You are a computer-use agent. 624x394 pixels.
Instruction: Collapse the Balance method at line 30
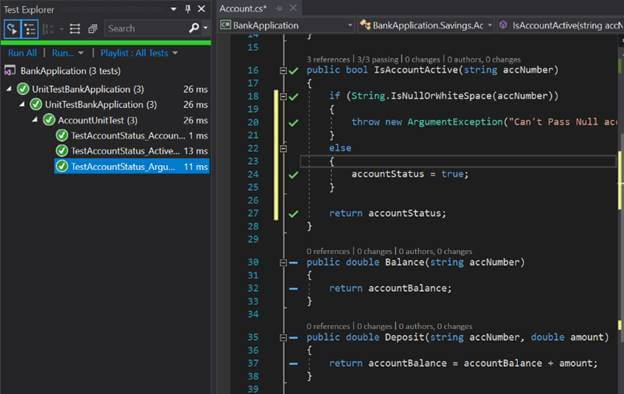pos(283,263)
